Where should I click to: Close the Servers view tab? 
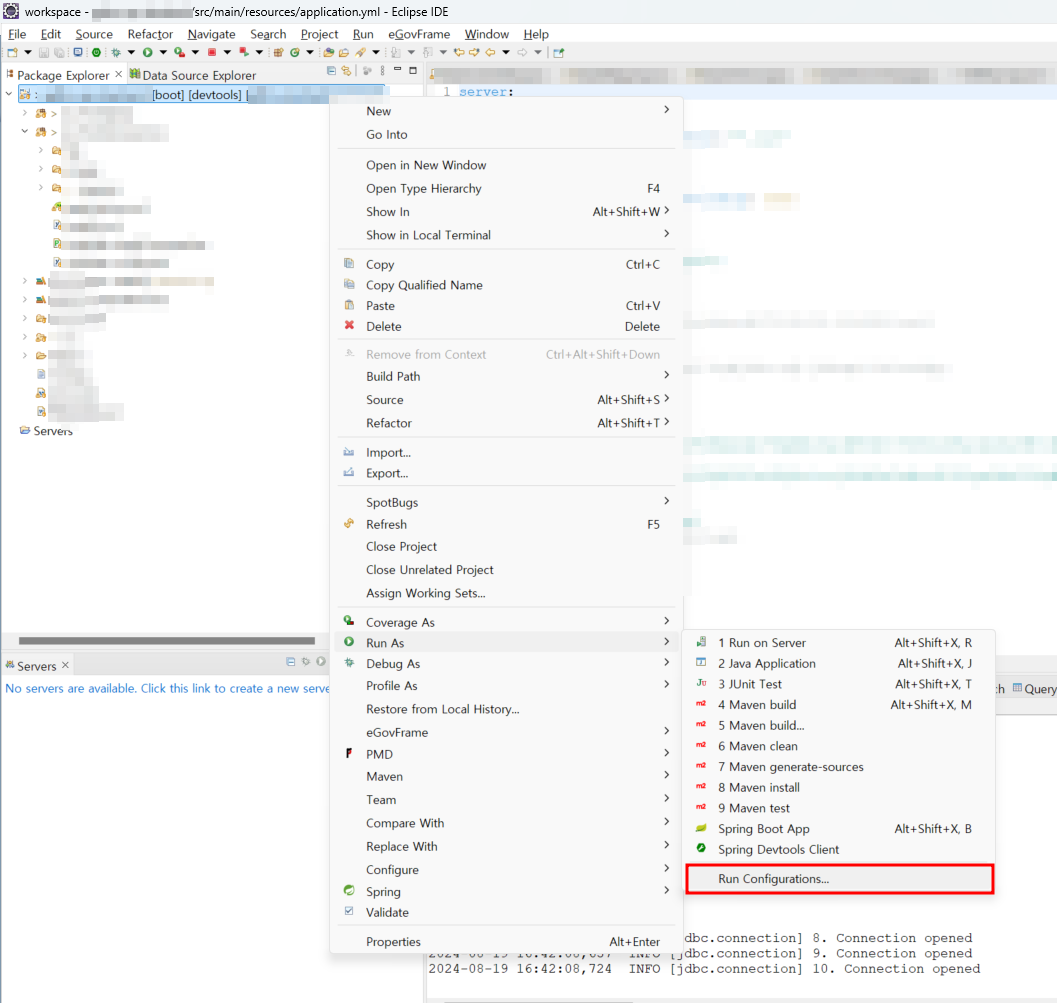pyautogui.click(x=65, y=665)
